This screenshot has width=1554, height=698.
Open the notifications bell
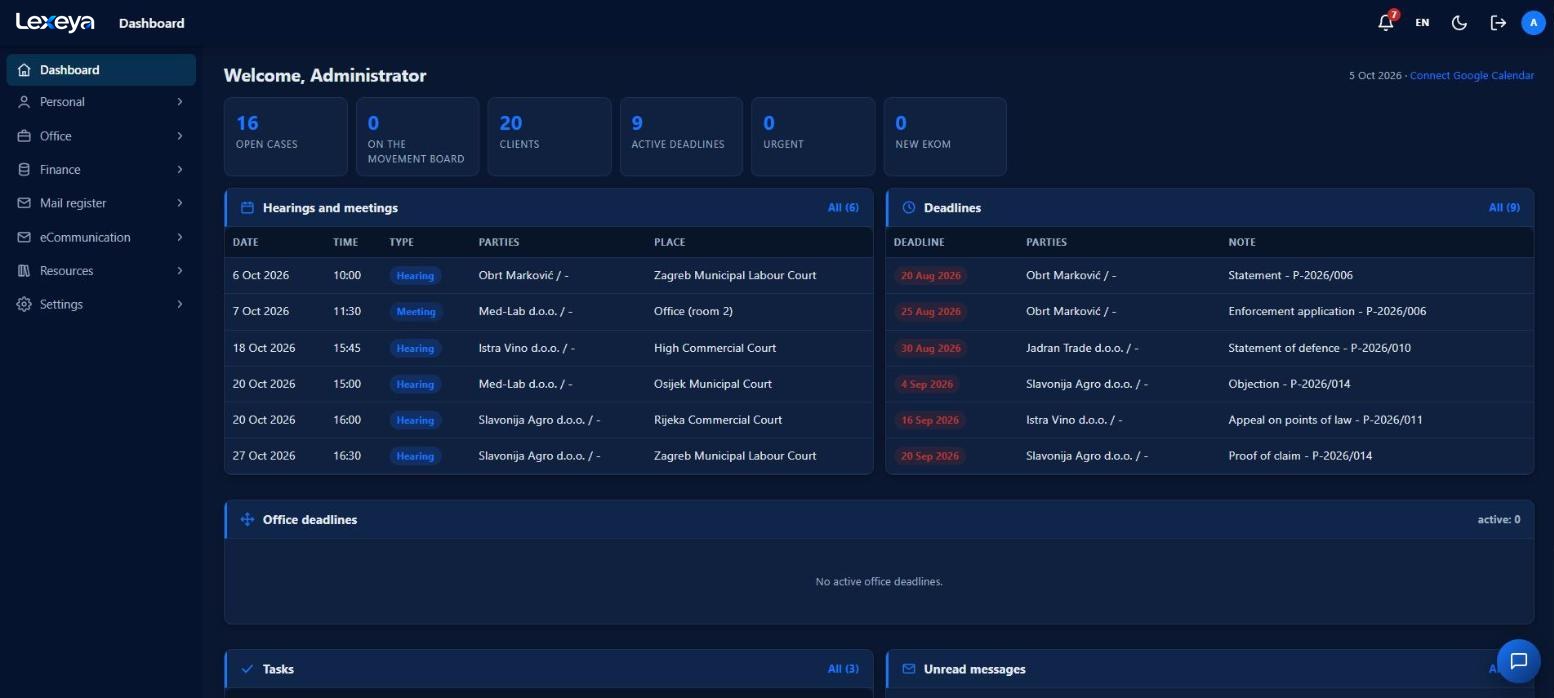pos(1386,22)
